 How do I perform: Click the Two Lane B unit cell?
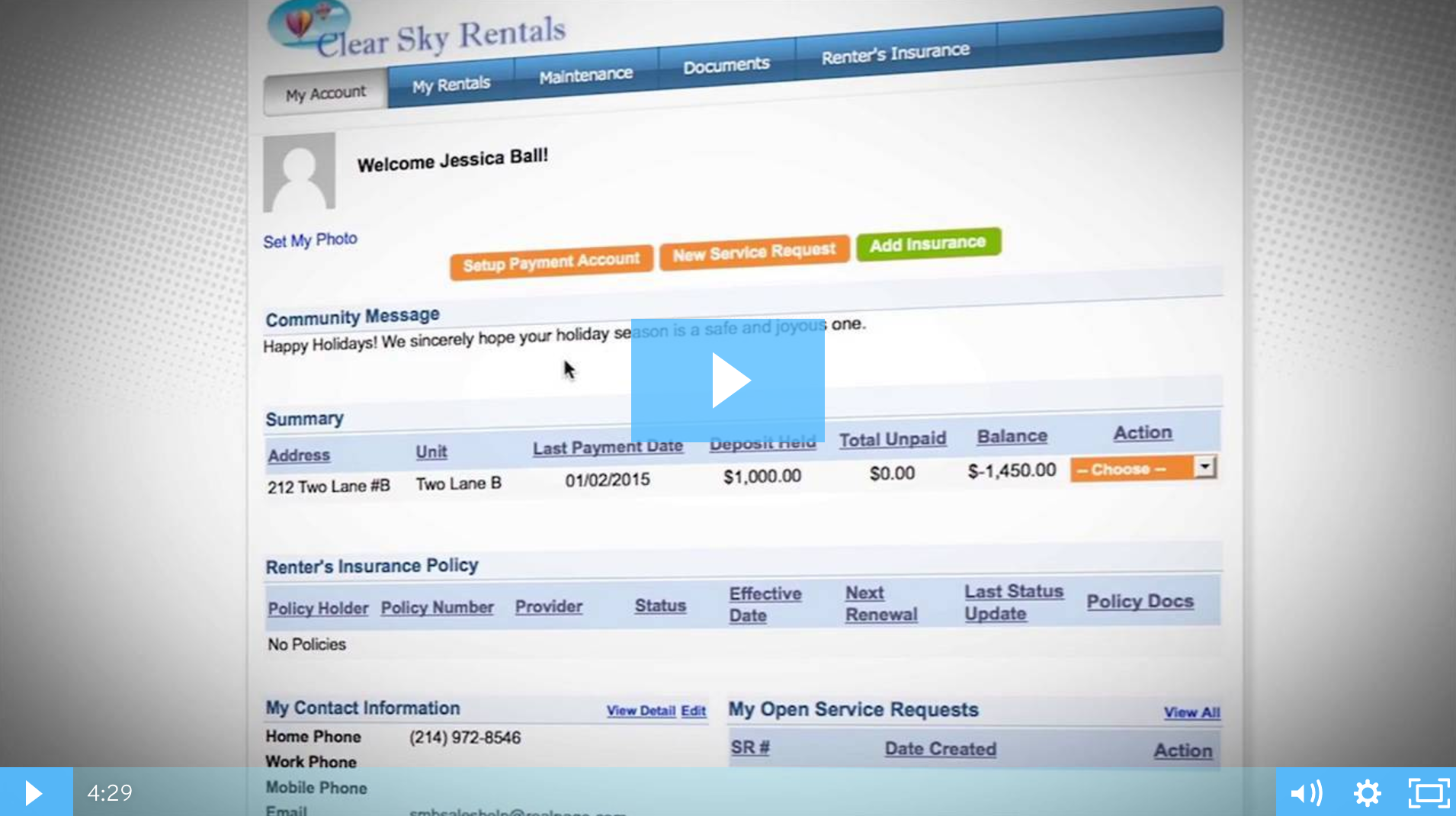(458, 483)
